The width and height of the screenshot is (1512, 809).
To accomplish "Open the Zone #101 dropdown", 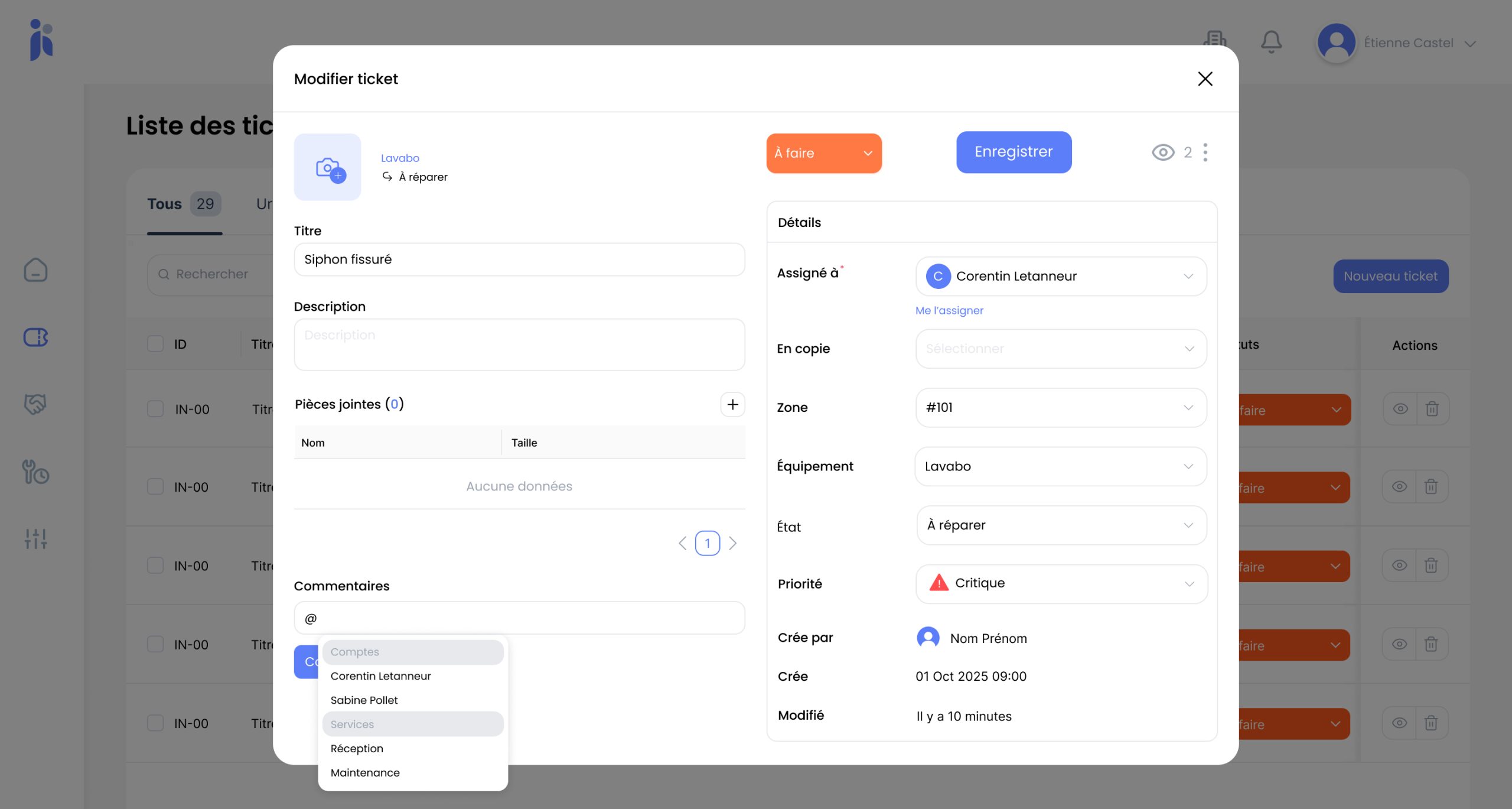I will [x=1061, y=408].
